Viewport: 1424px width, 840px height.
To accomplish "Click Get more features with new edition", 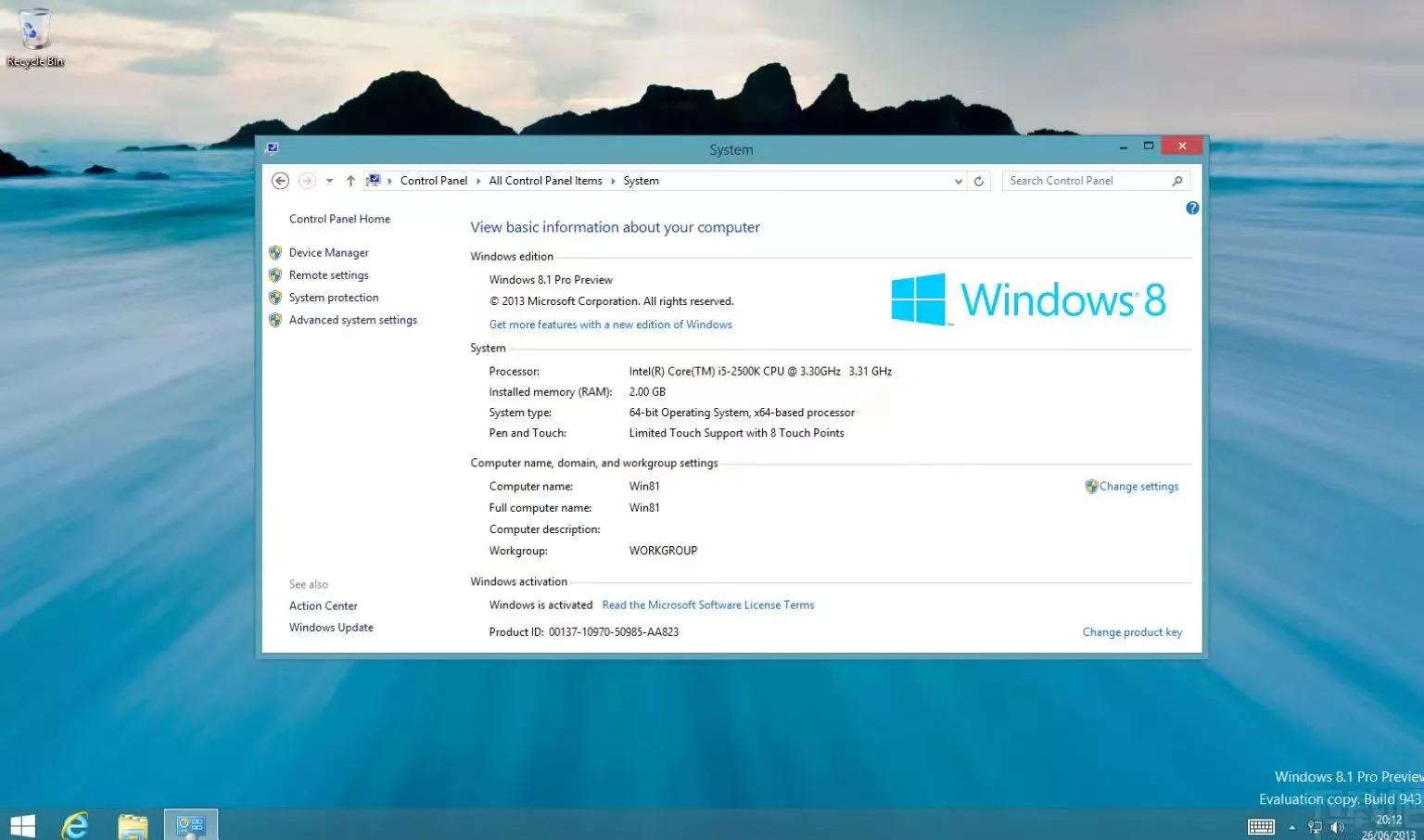I will click(610, 325).
